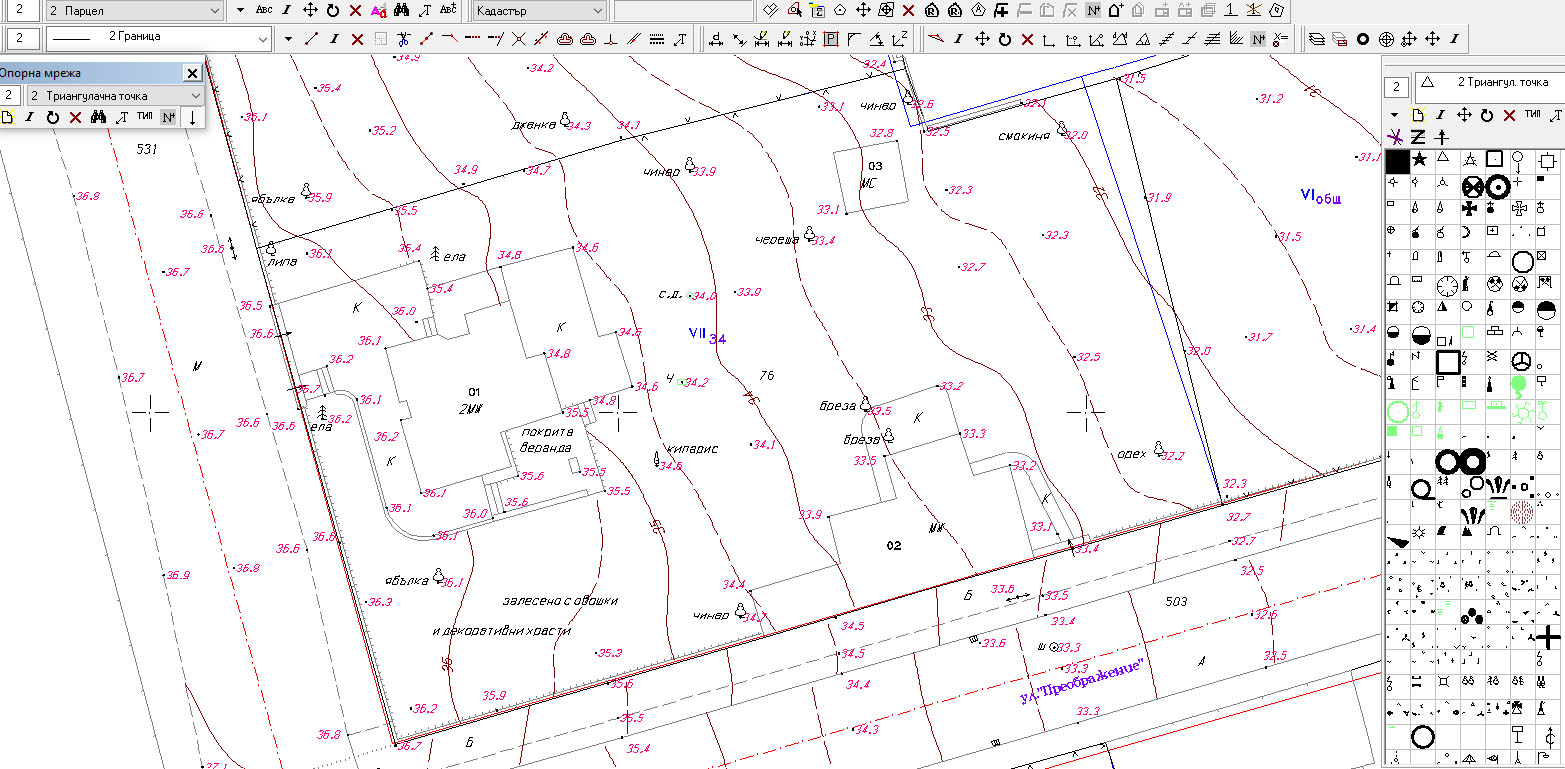Close the Опорна мрежа panel

click(192, 73)
